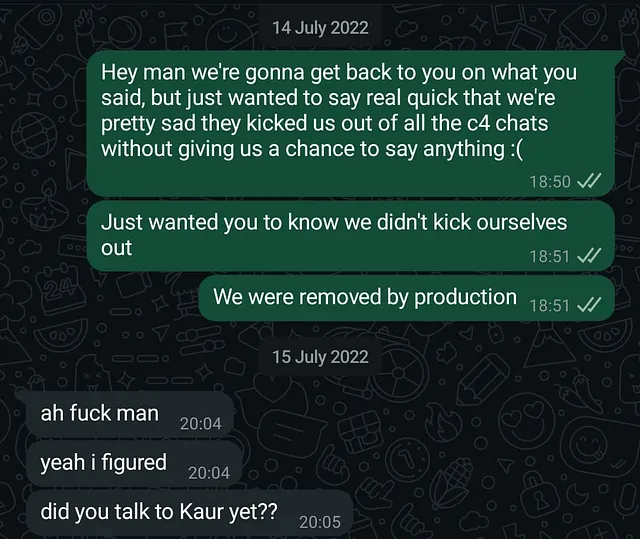Click the double-tick on 'We were removed by production'
640x539 pixels.
[589, 305]
